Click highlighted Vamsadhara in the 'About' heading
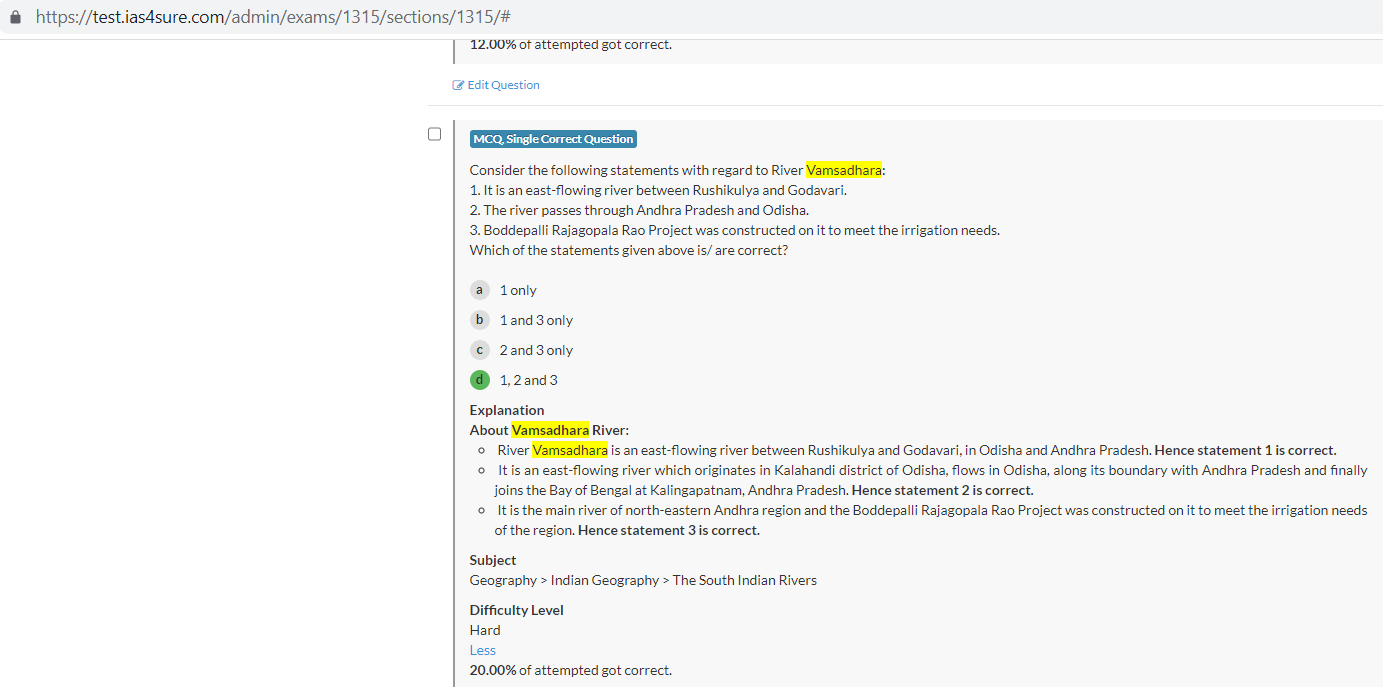This screenshot has height=687, width=1383. 550,430
